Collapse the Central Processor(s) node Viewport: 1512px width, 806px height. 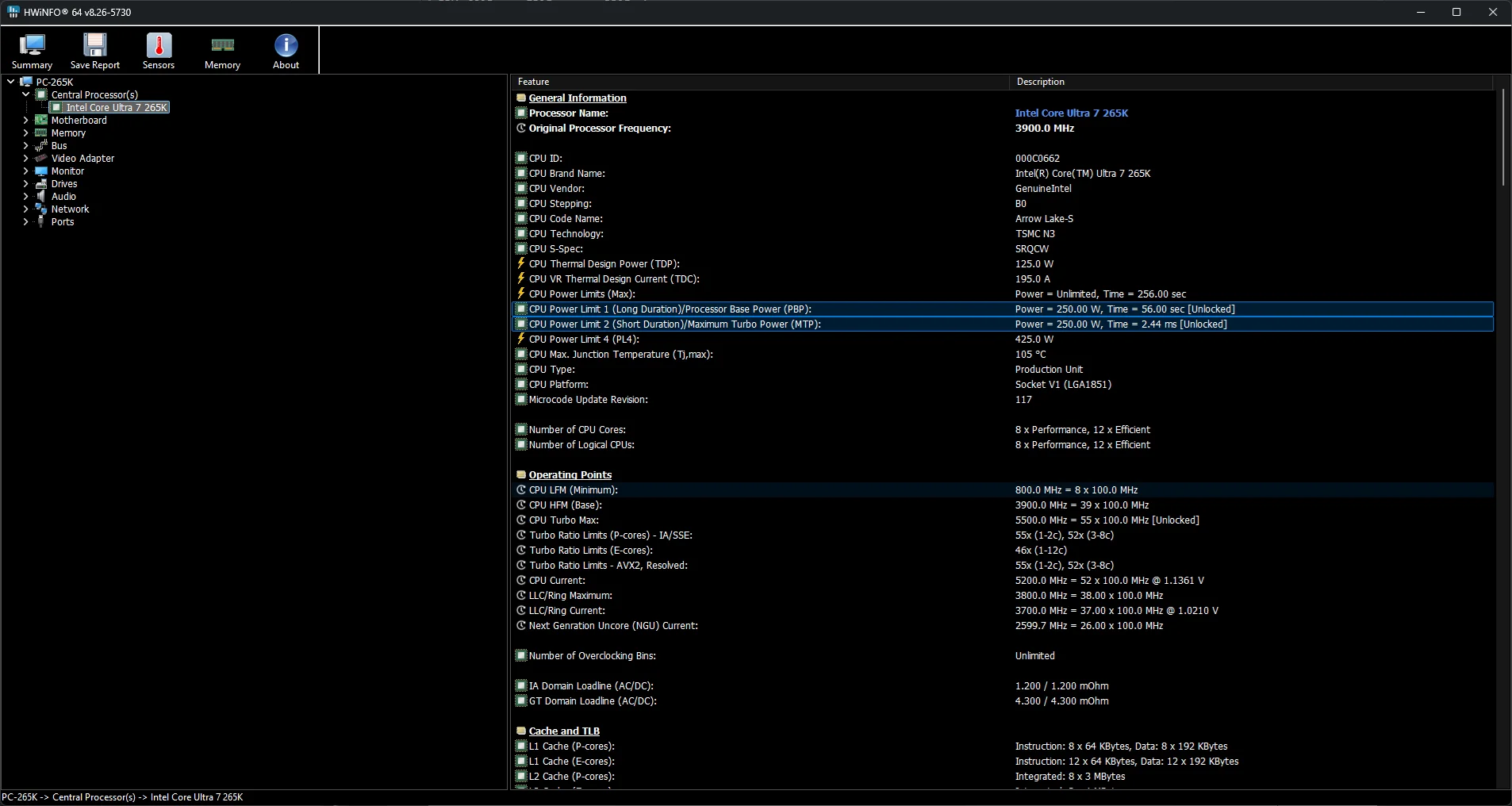(25, 94)
